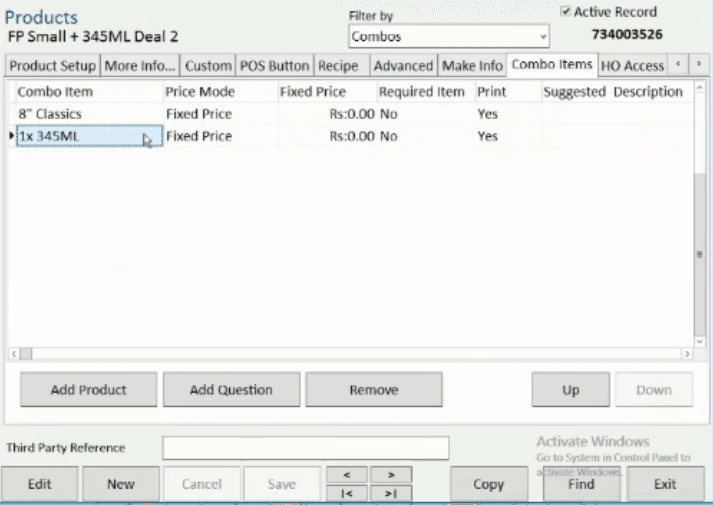Click the Down button
Screen dimensions: 713x505
(654, 390)
